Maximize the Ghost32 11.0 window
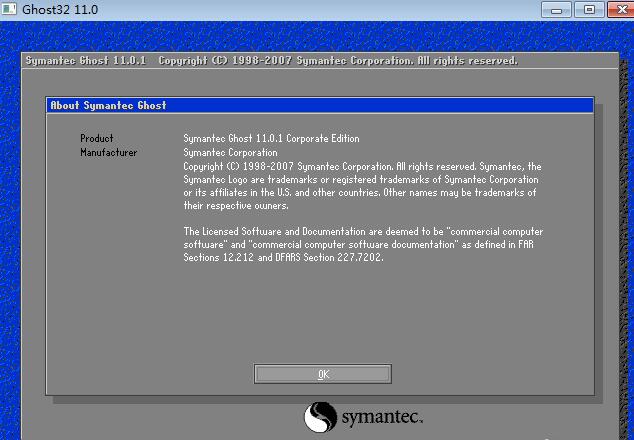The width and height of the screenshot is (634, 440). click(590, 10)
